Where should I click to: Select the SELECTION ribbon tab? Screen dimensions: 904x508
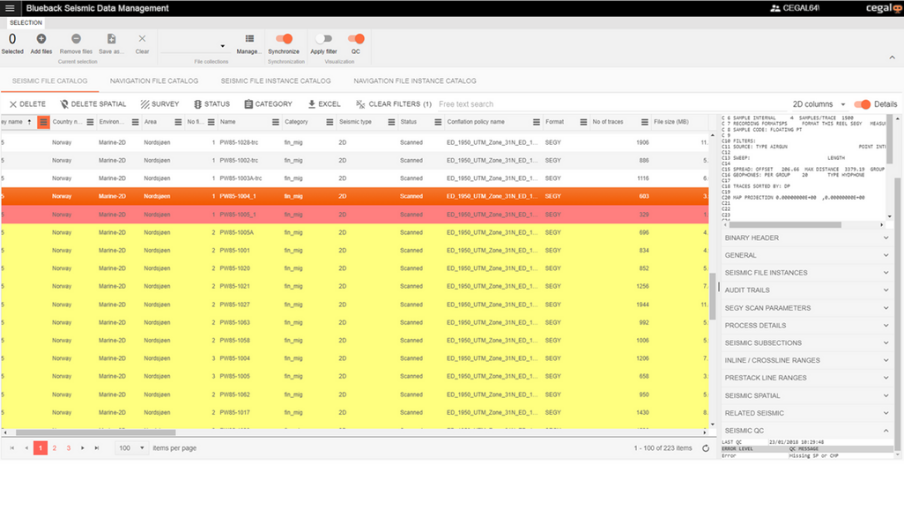26,22
